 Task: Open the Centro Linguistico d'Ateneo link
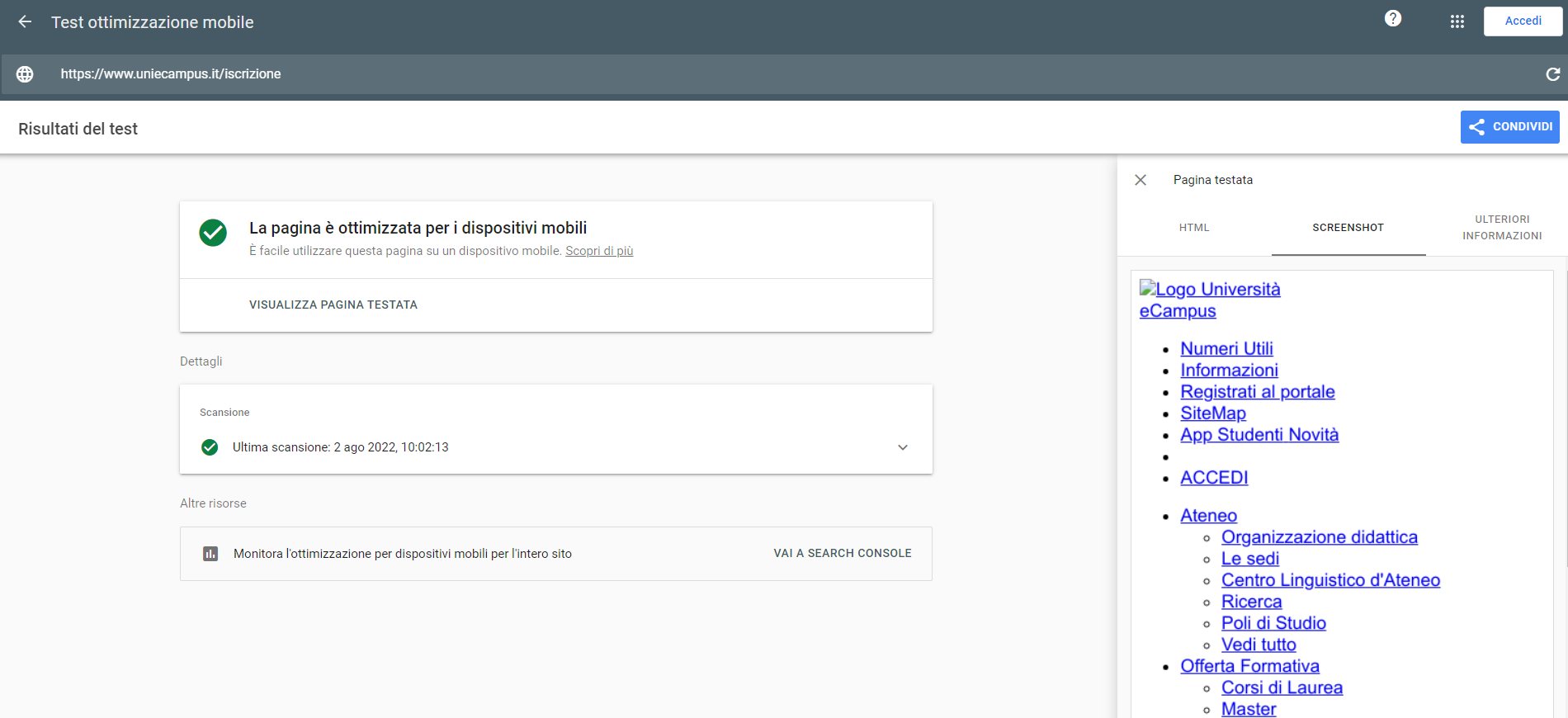tap(1330, 580)
